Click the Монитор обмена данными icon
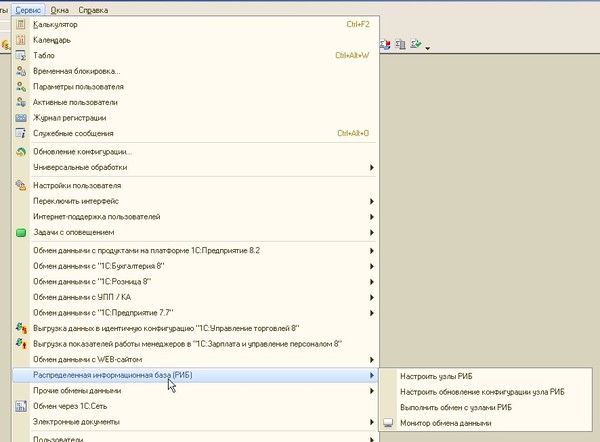 point(388,423)
